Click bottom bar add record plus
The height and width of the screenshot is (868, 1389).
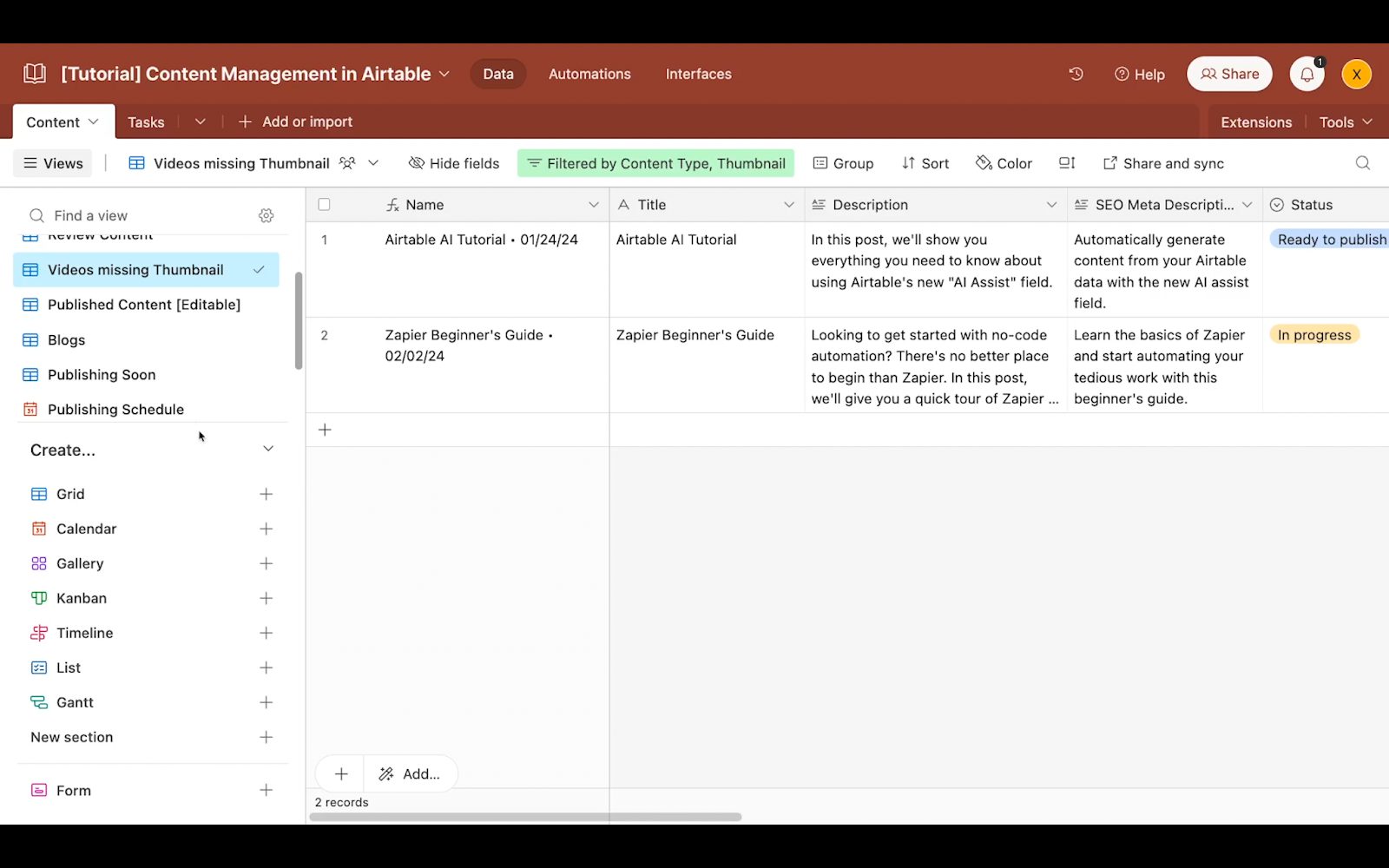341,773
